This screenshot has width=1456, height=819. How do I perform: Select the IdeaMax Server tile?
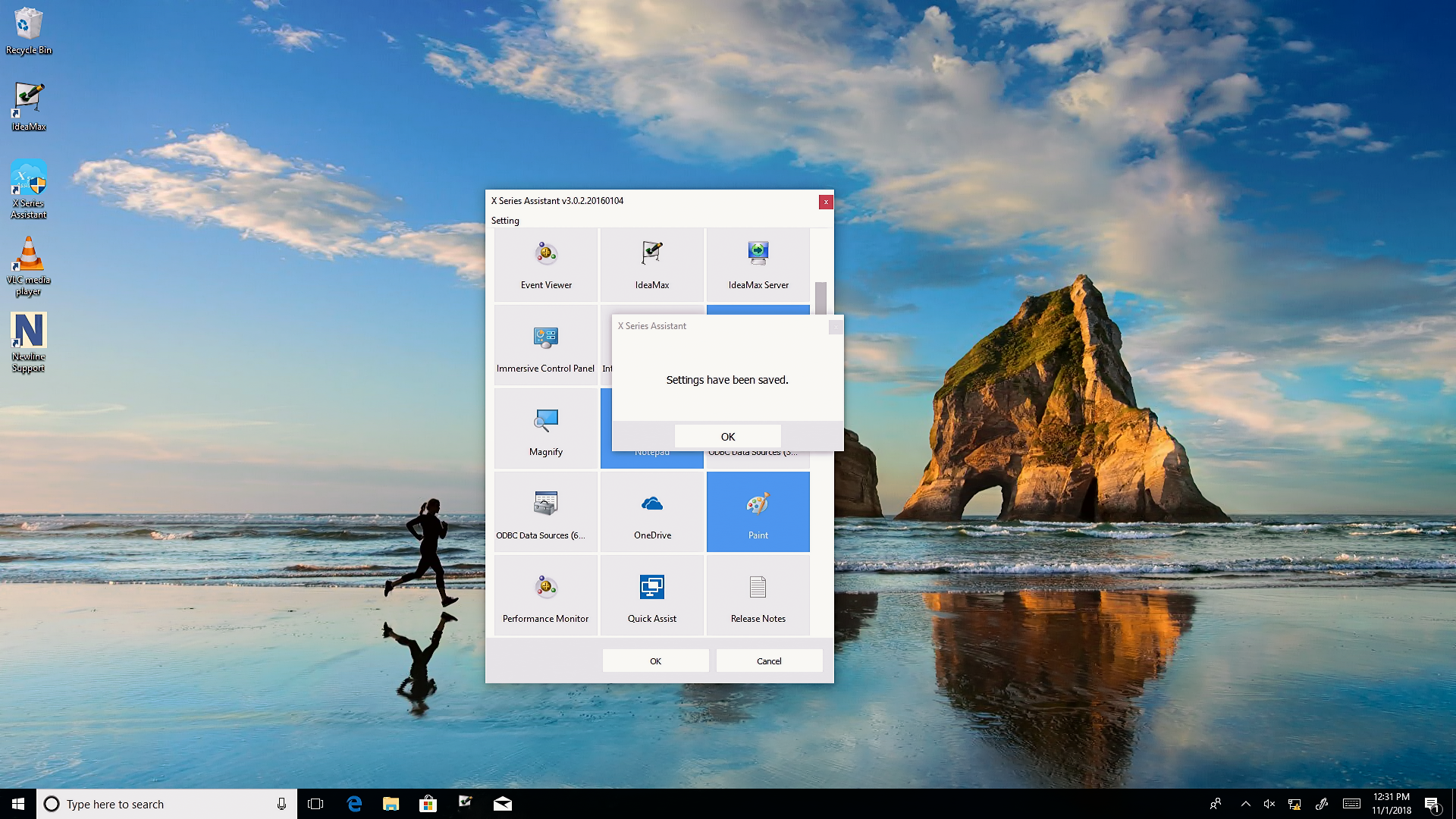click(x=758, y=265)
